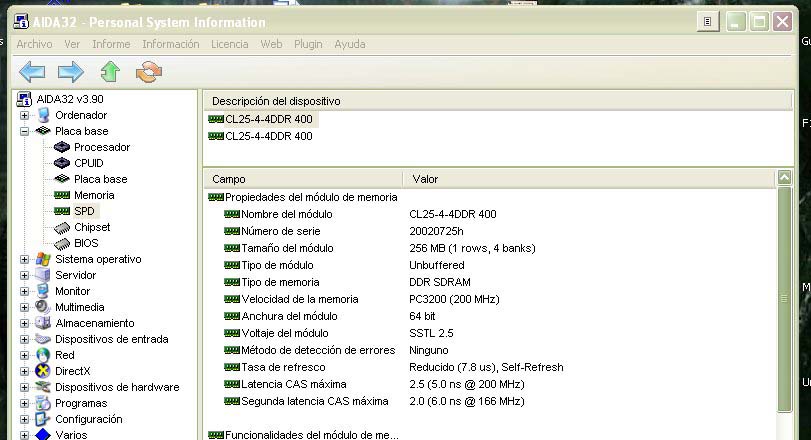Expand the Dispositivos de hardware node
Viewport: 811px width, 440px height.
coord(24,387)
